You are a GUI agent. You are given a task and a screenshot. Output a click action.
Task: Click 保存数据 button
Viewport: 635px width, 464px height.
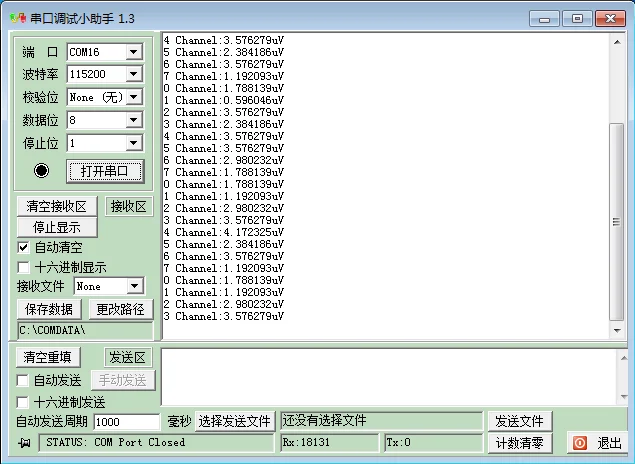(x=49, y=309)
